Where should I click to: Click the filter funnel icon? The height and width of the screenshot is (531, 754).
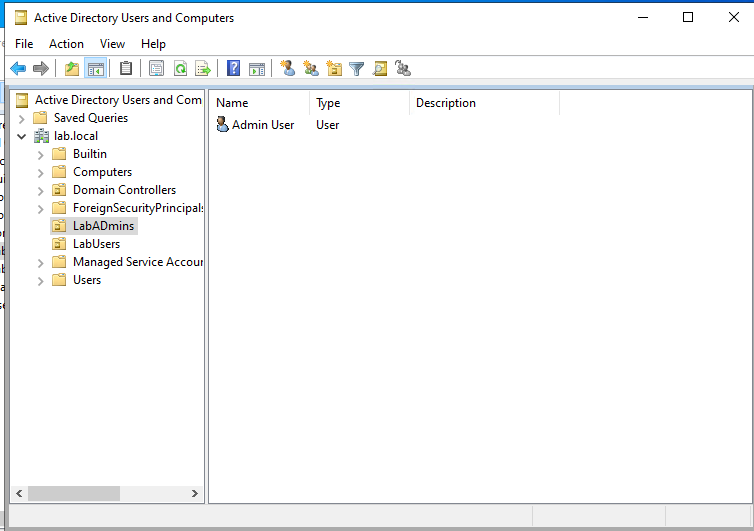pyautogui.click(x=357, y=69)
